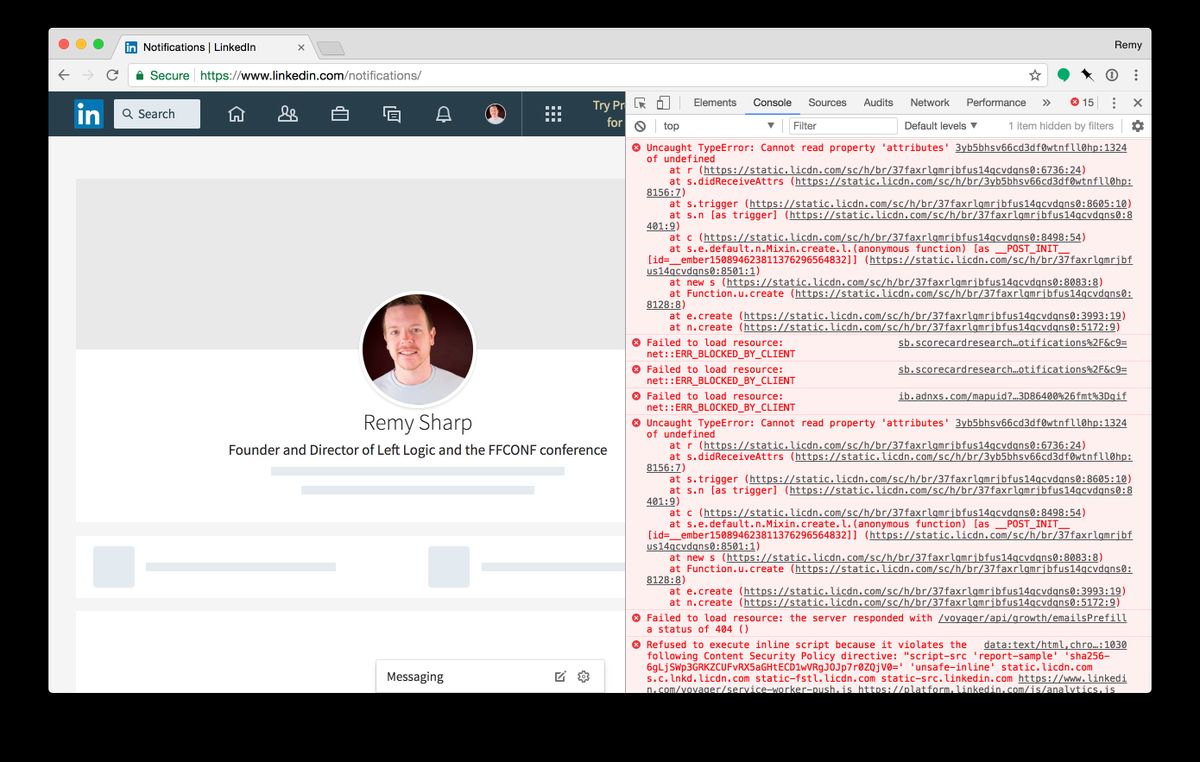Open ib.adnxs.com/mapuid resource link
This screenshot has height=762, width=1200.
point(1012,397)
